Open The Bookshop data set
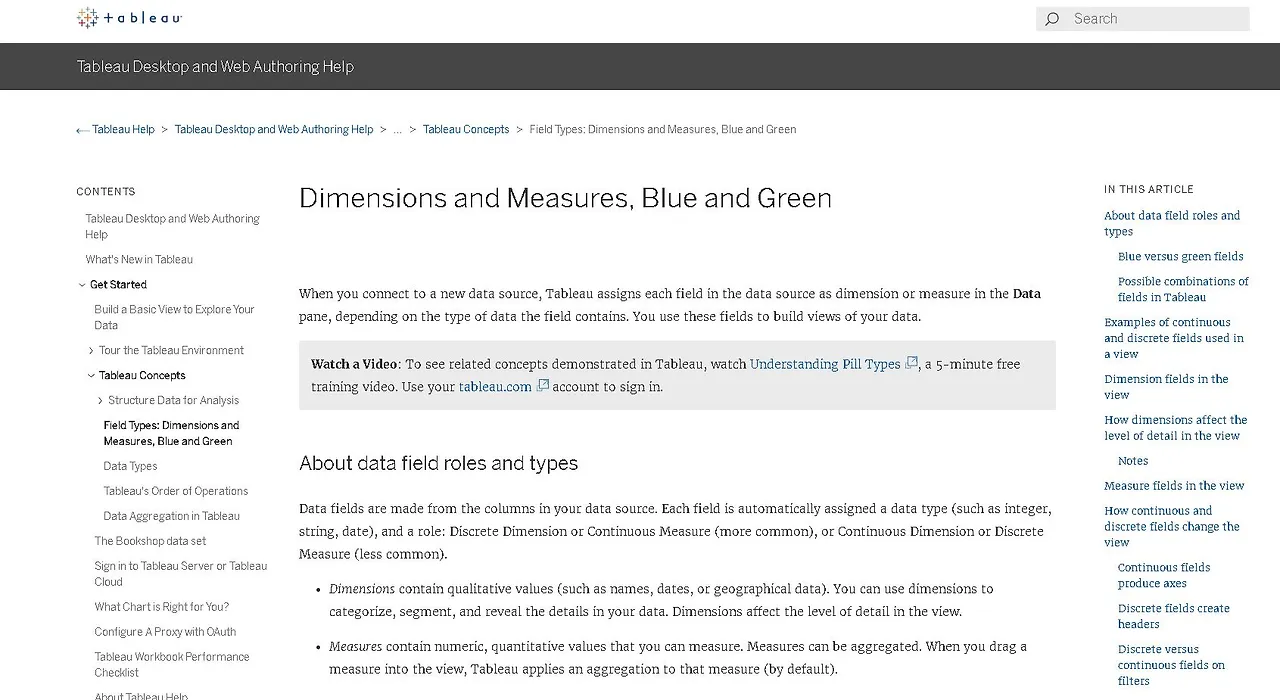This screenshot has width=1280, height=700. pos(150,542)
